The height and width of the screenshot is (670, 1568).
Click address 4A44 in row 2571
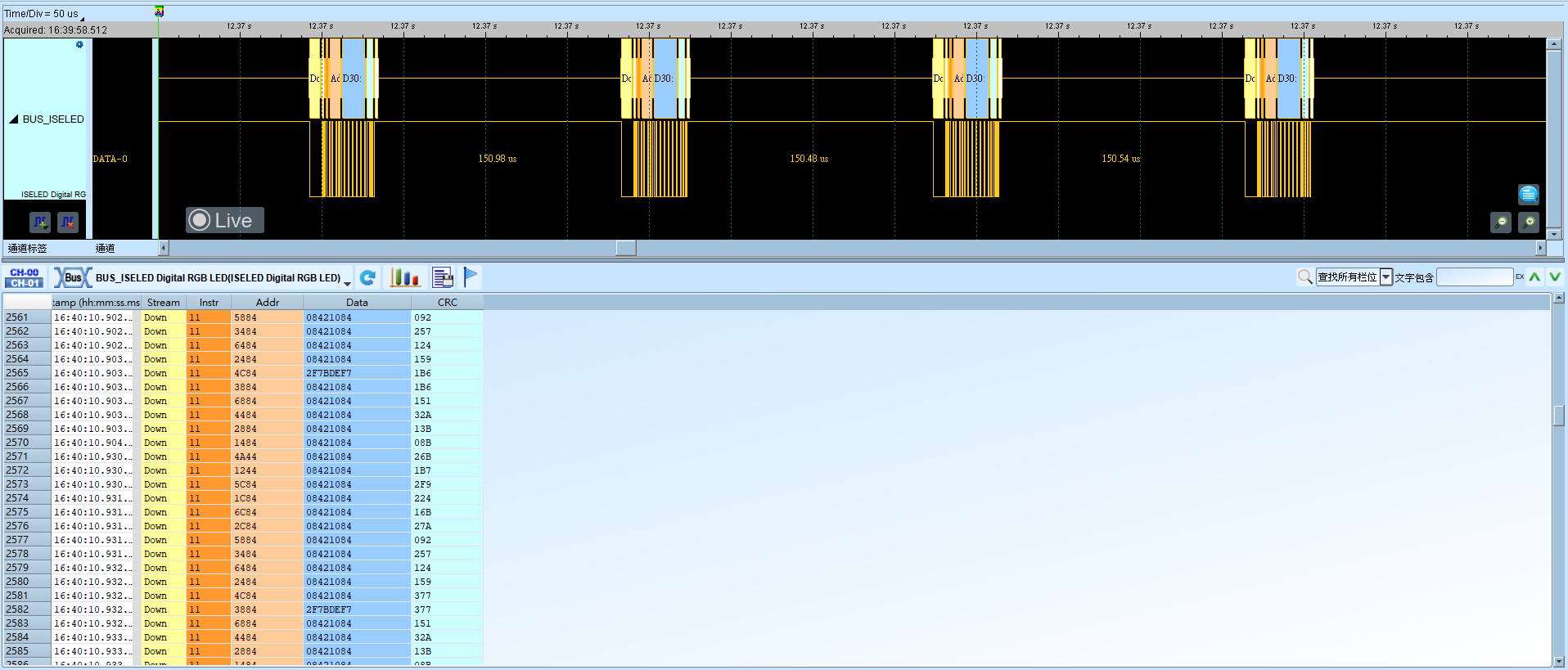pos(246,456)
